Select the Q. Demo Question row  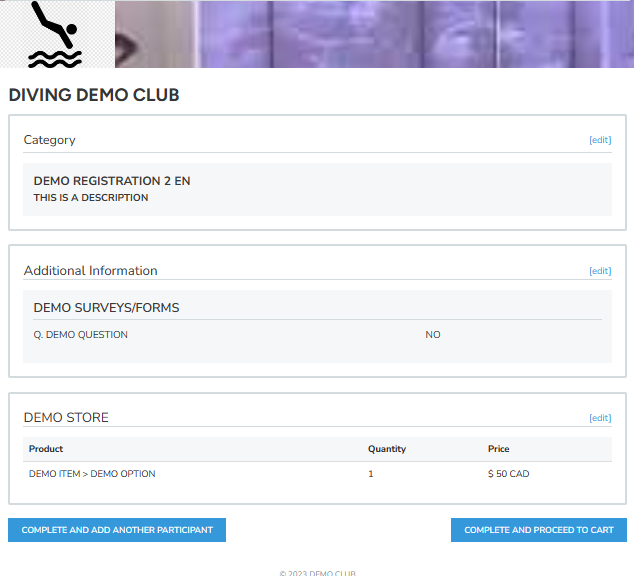pos(81,335)
